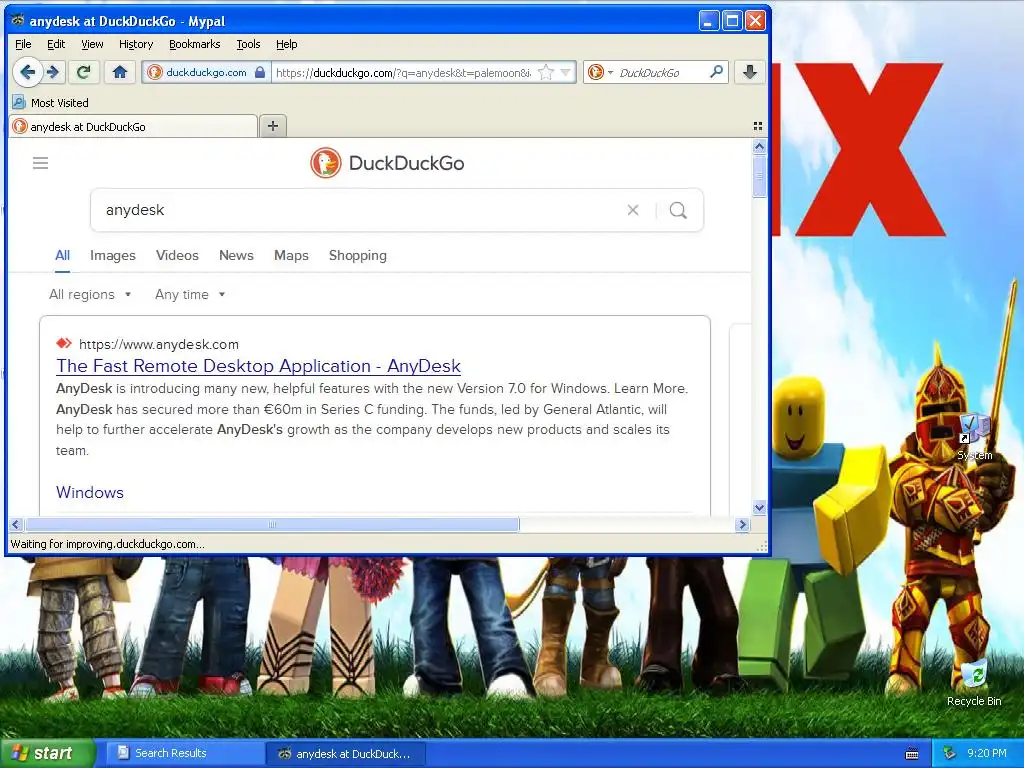Screen dimensions: 1024x768
Task: Open the Windows start button
Action: [x=47, y=754]
